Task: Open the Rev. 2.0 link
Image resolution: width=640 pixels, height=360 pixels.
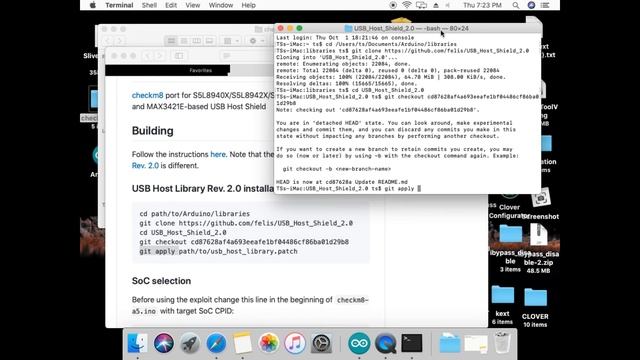Action: pos(145,166)
